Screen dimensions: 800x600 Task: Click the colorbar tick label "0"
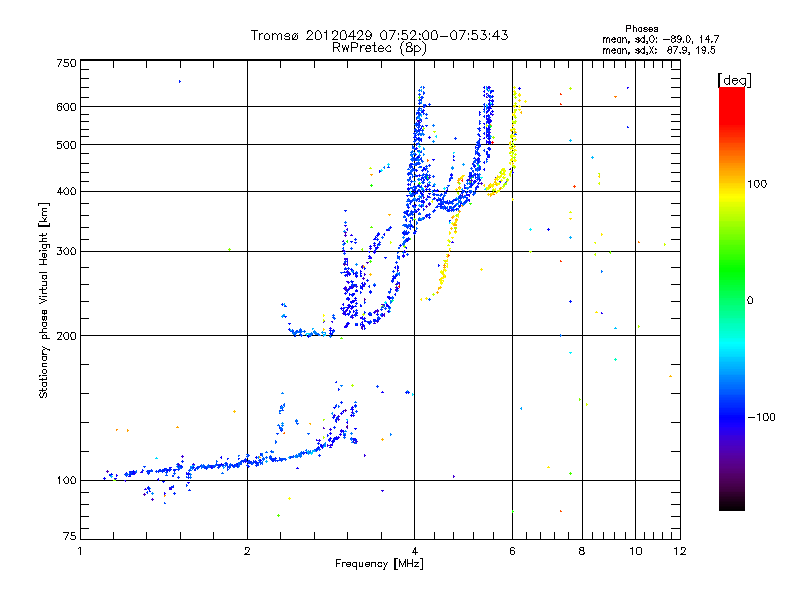coord(750,300)
